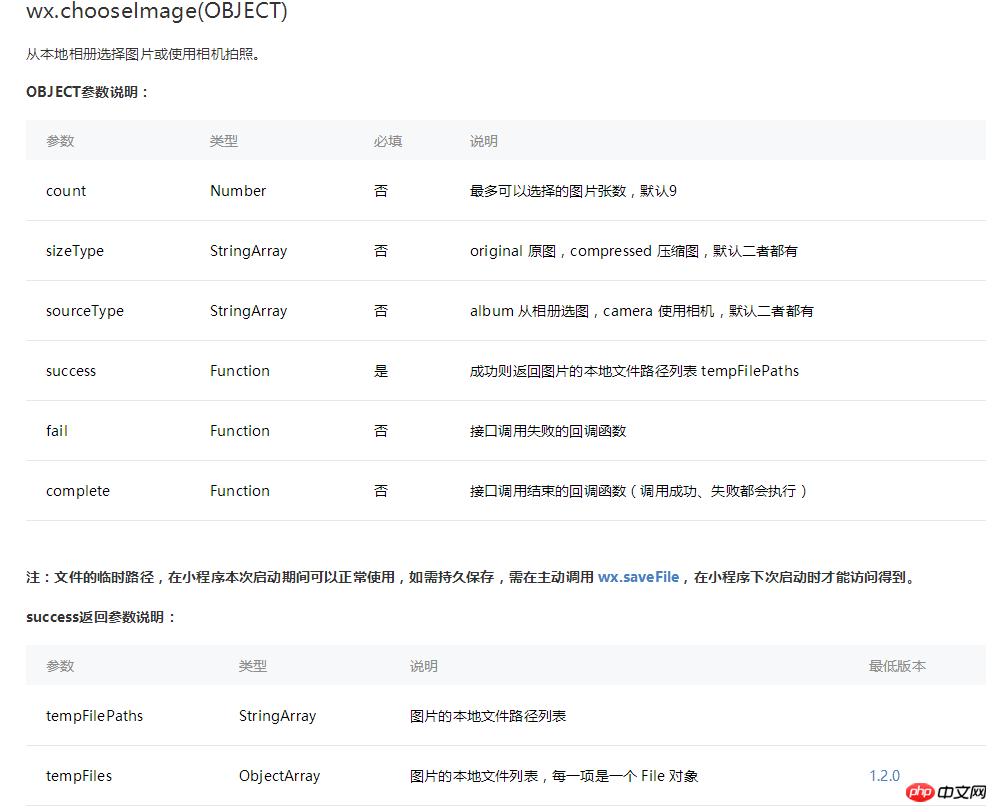Select the complete parameter row
This screenshot has height=812, width=997.
77,491
